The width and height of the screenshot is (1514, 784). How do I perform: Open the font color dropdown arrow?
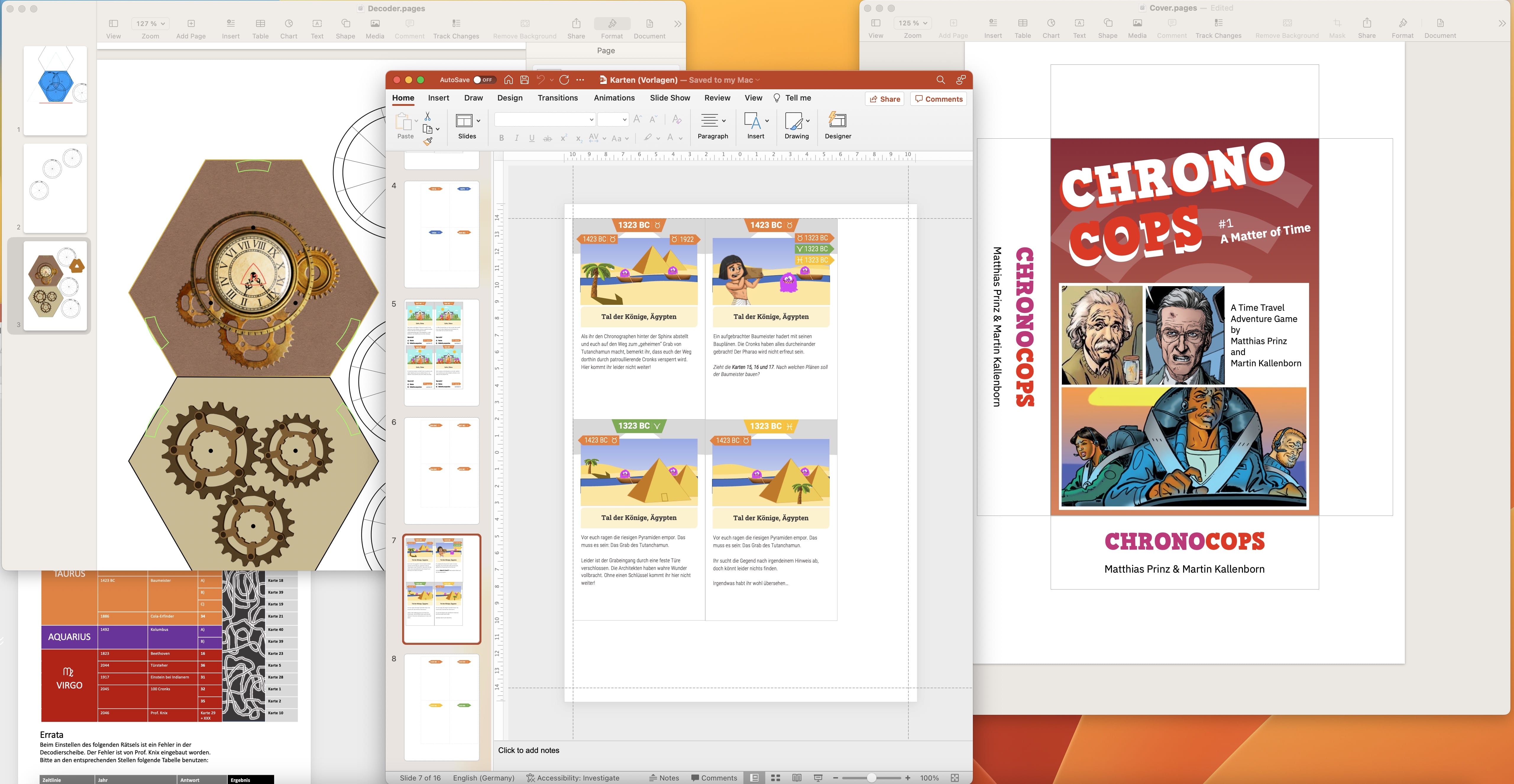[x=681, y=138]
